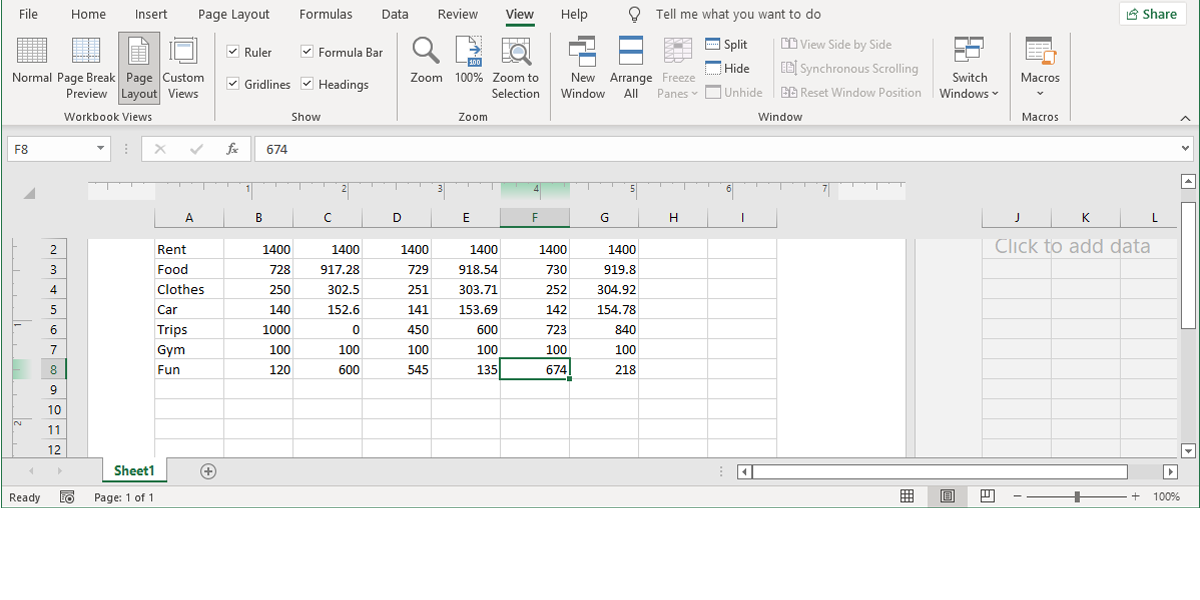Switch to the Formulas ribbon tab
The height and width of the screenshot is (600, 1200).
tap(325, 14)
